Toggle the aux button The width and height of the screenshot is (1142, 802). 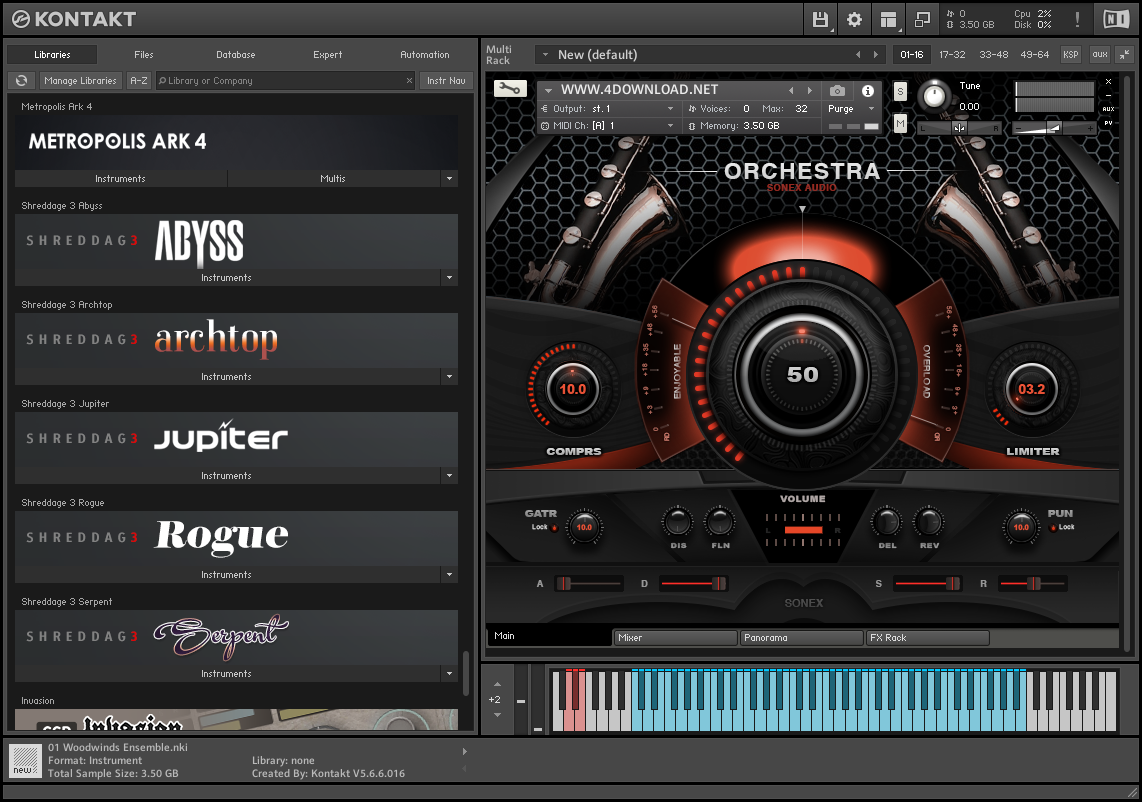pyautogui.click(x=1100, y=55)
